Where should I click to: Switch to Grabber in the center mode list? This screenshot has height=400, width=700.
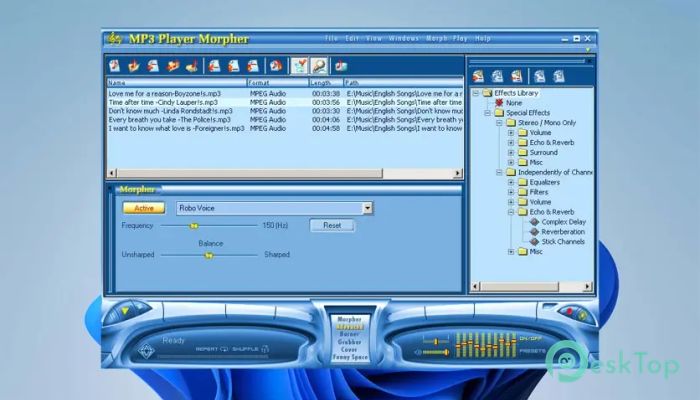350,342
